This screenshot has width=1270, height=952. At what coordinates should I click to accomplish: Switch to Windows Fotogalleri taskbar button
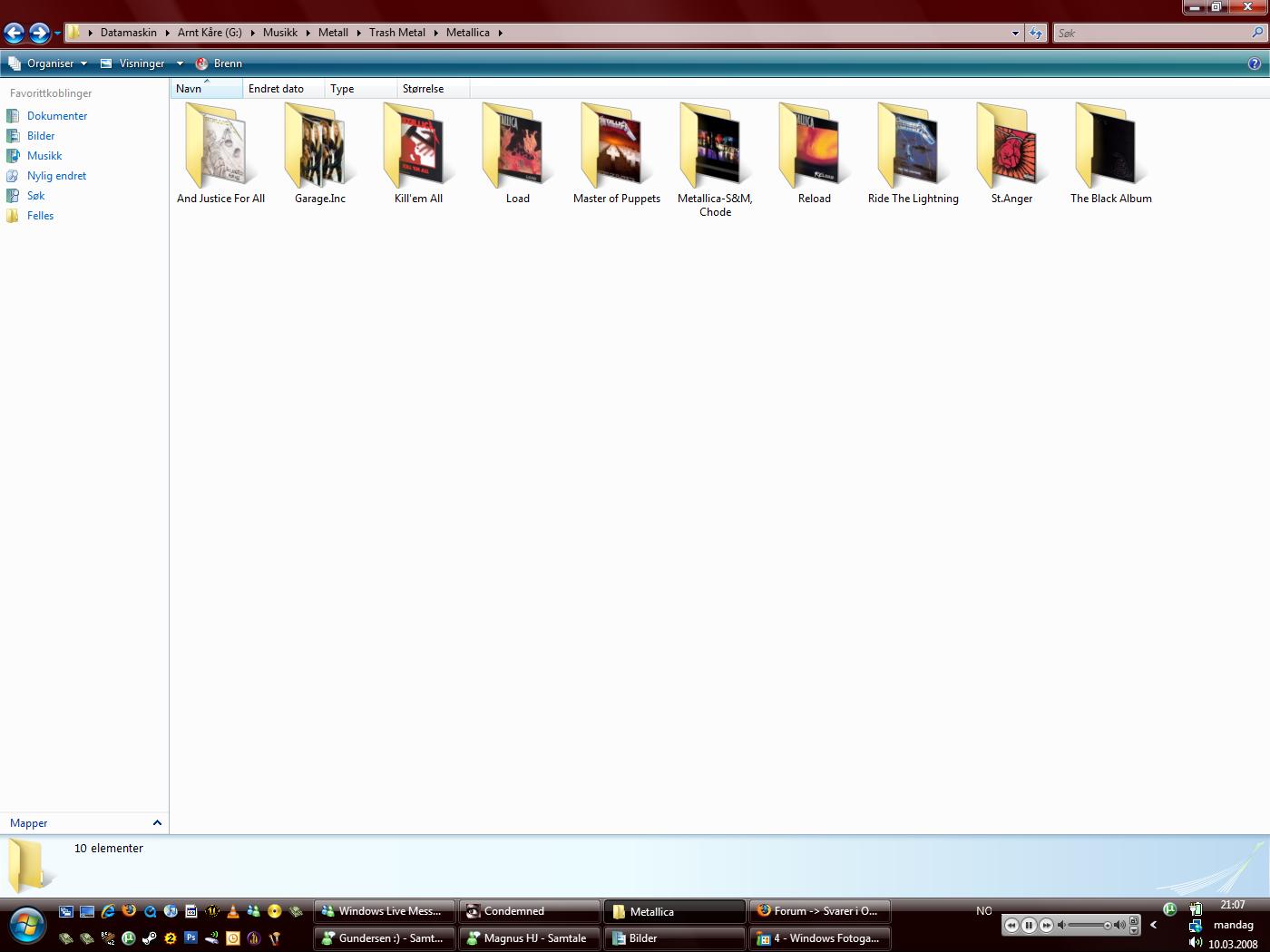[820, 938]
